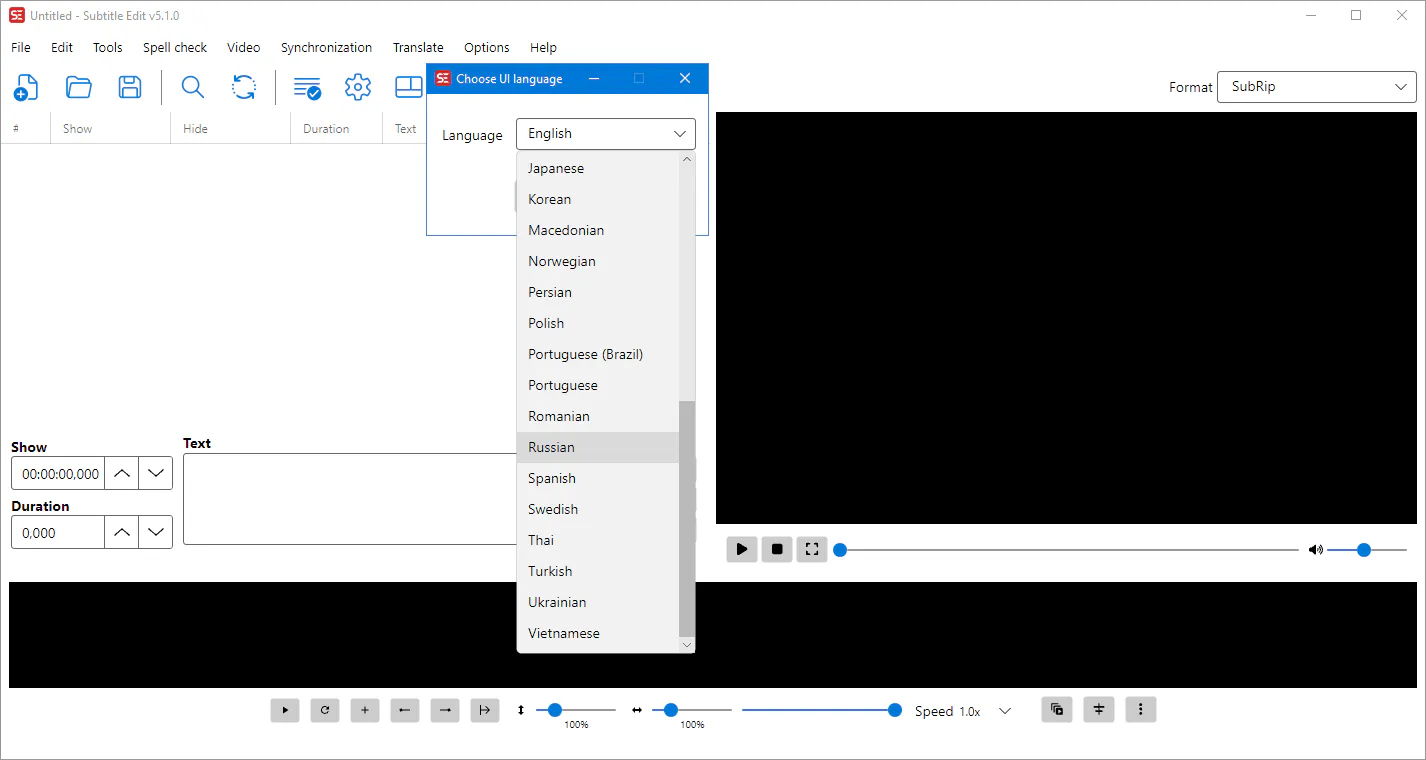This screenshot has height=760, width=1426.
Task: Choose Spanish as UI language
Action: (598, 478)
